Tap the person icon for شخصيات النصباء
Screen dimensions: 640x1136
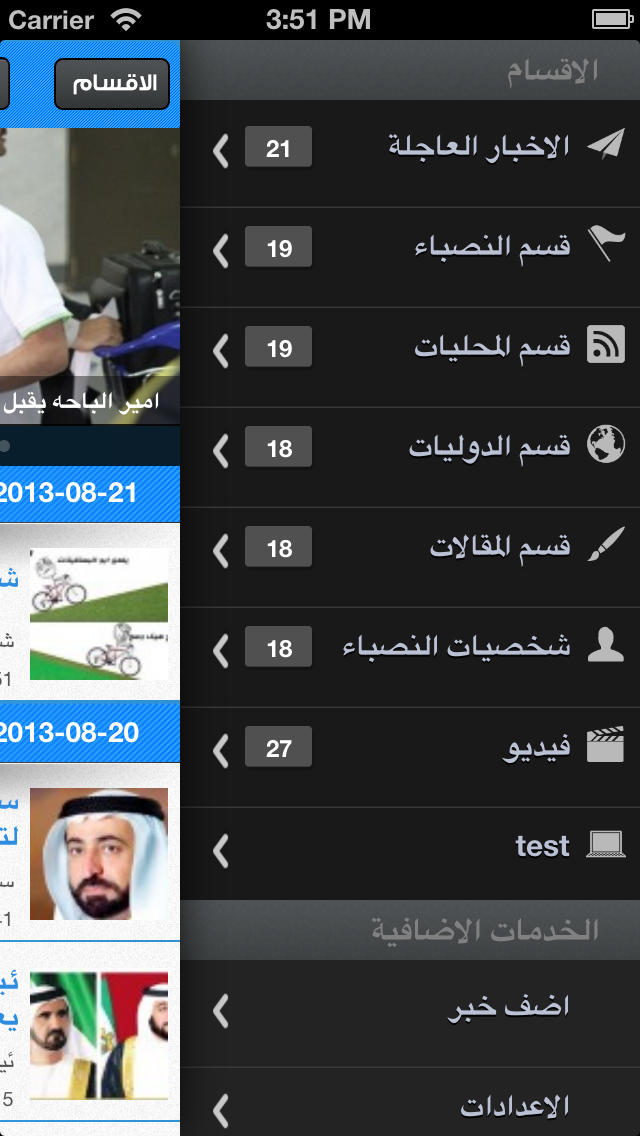click(605, 644)
